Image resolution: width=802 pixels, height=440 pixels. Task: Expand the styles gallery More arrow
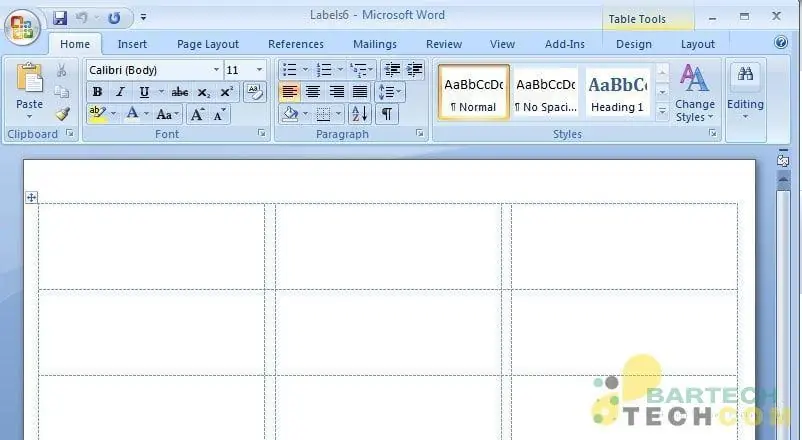tap(662, 111)
